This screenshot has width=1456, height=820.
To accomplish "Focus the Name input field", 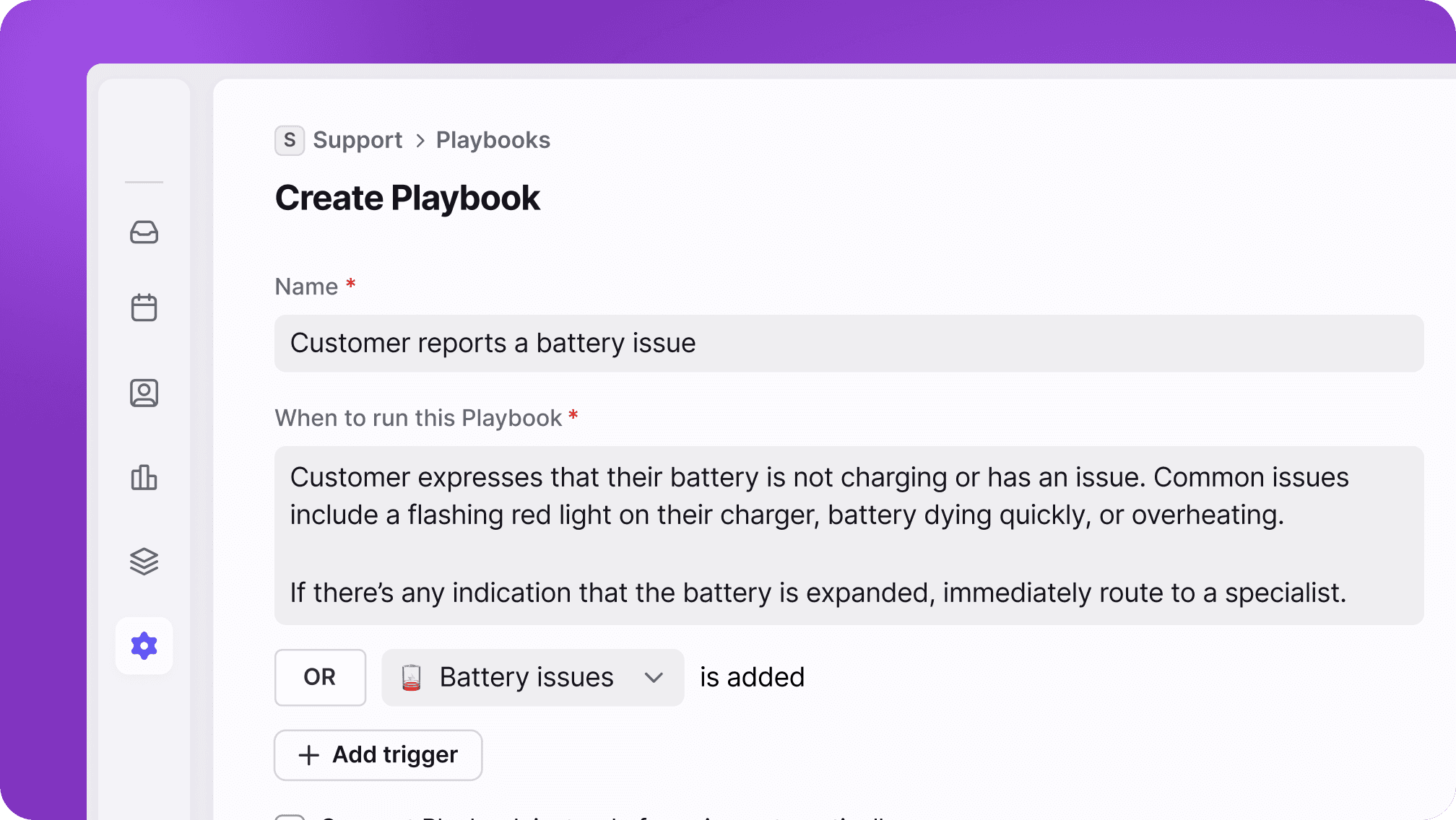I will point(849,344).
